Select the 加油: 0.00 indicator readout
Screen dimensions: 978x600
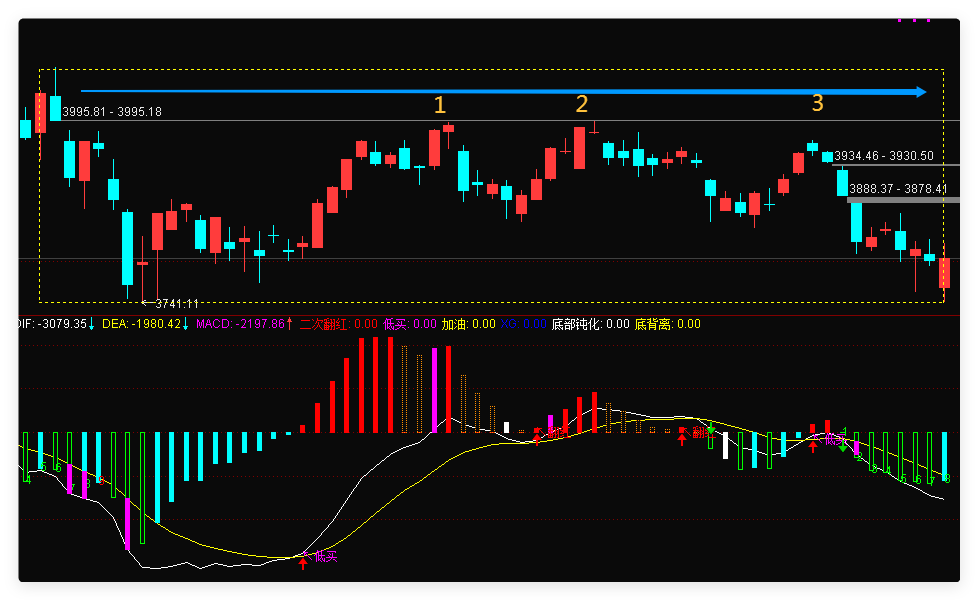(x=468, y=324)
